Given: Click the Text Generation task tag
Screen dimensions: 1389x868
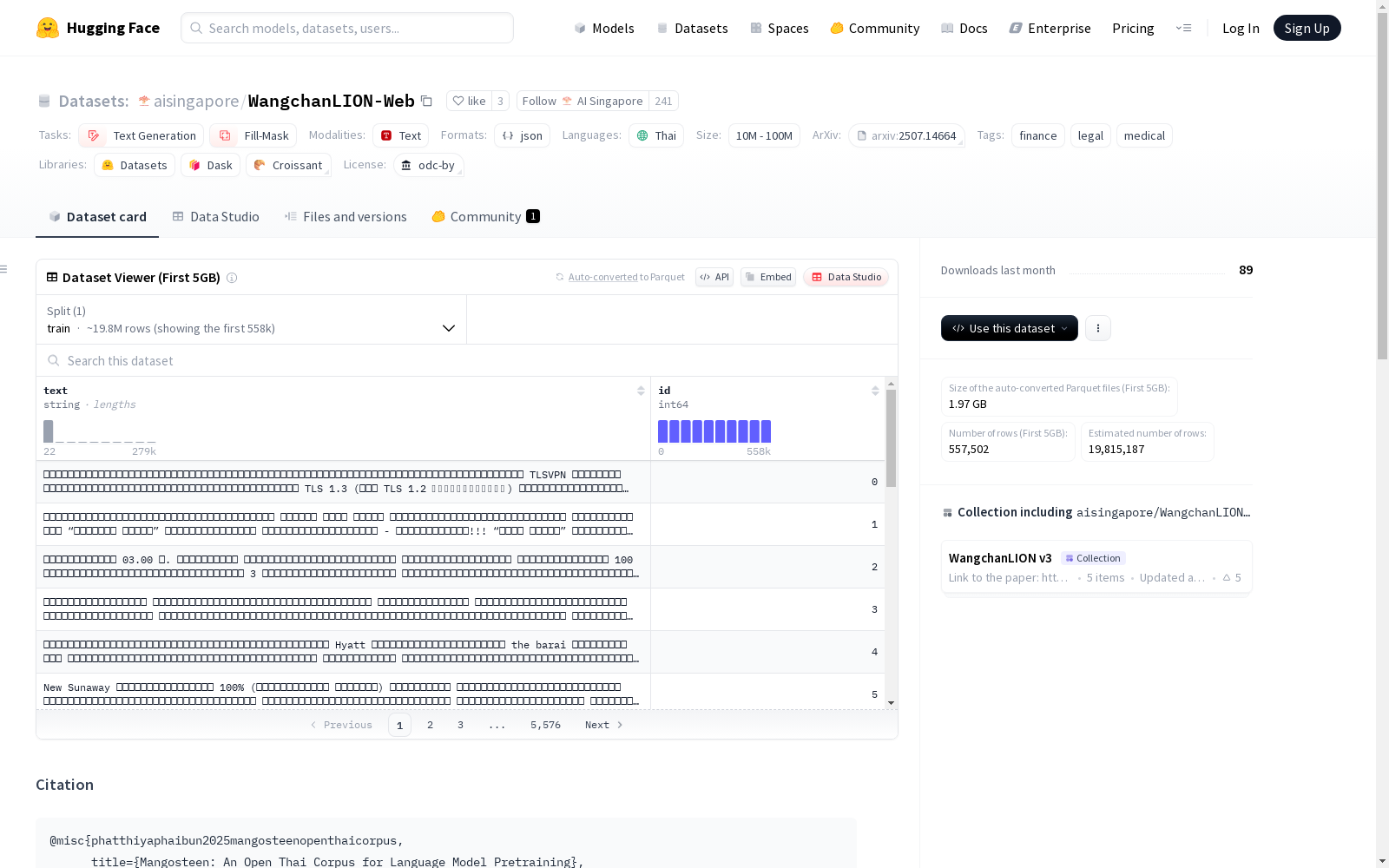Looking at the screenshot, I should (141, 135).
